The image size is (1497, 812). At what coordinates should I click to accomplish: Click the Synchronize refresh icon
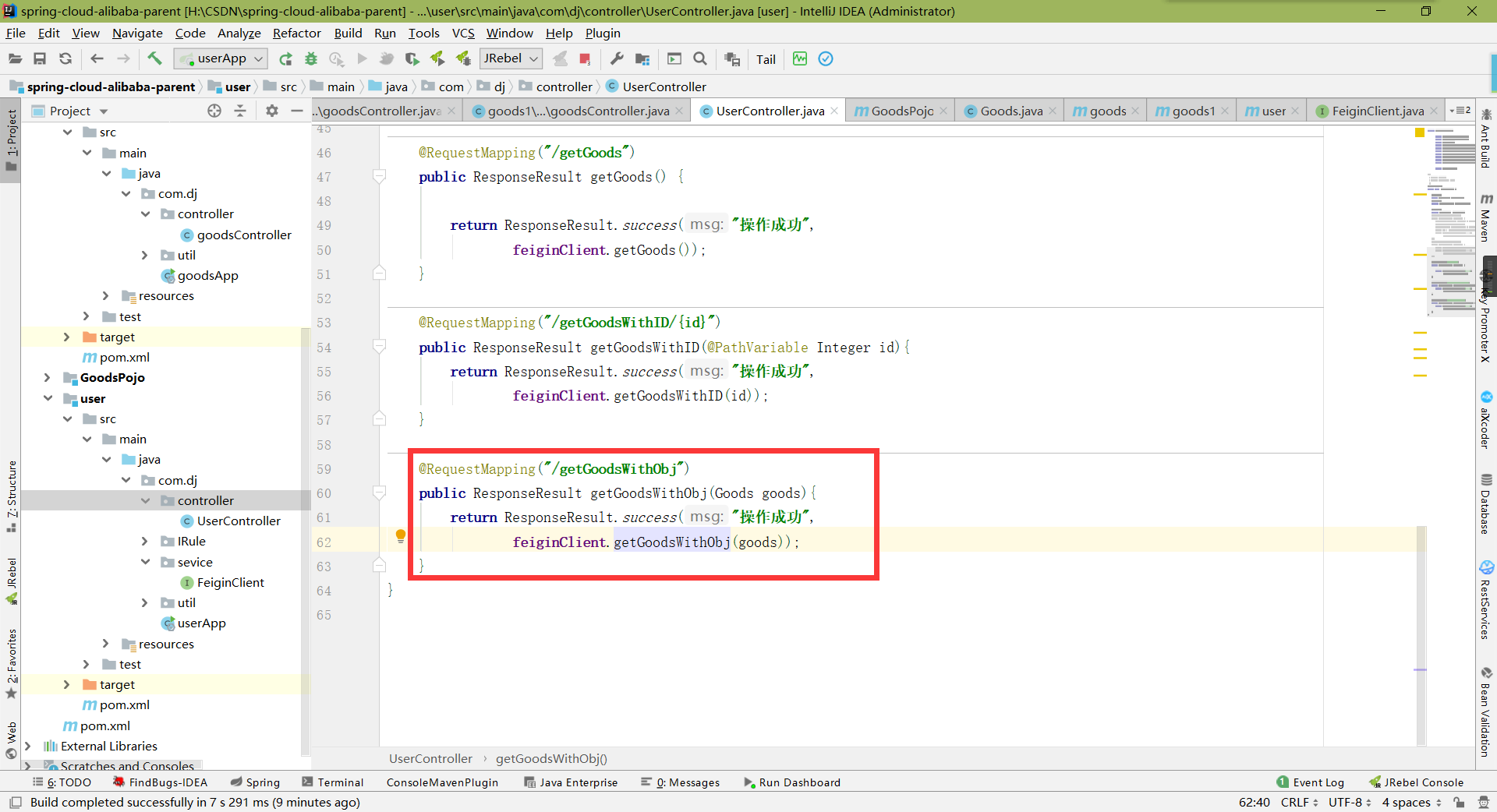pos(65,58)
